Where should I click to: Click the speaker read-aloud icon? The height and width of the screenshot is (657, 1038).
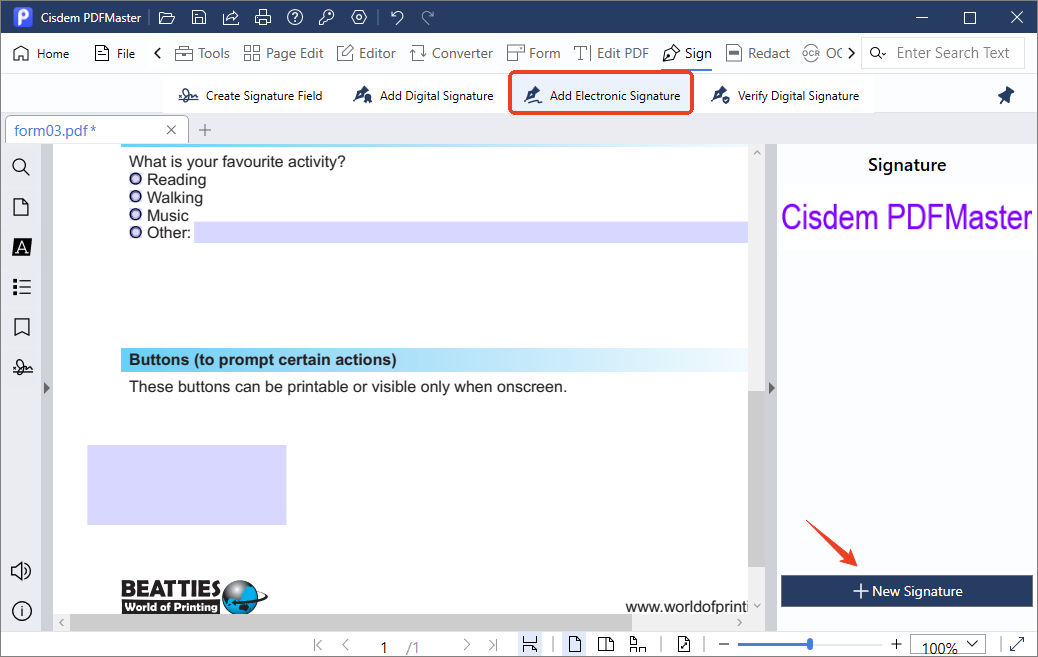[x=21, y=571]
